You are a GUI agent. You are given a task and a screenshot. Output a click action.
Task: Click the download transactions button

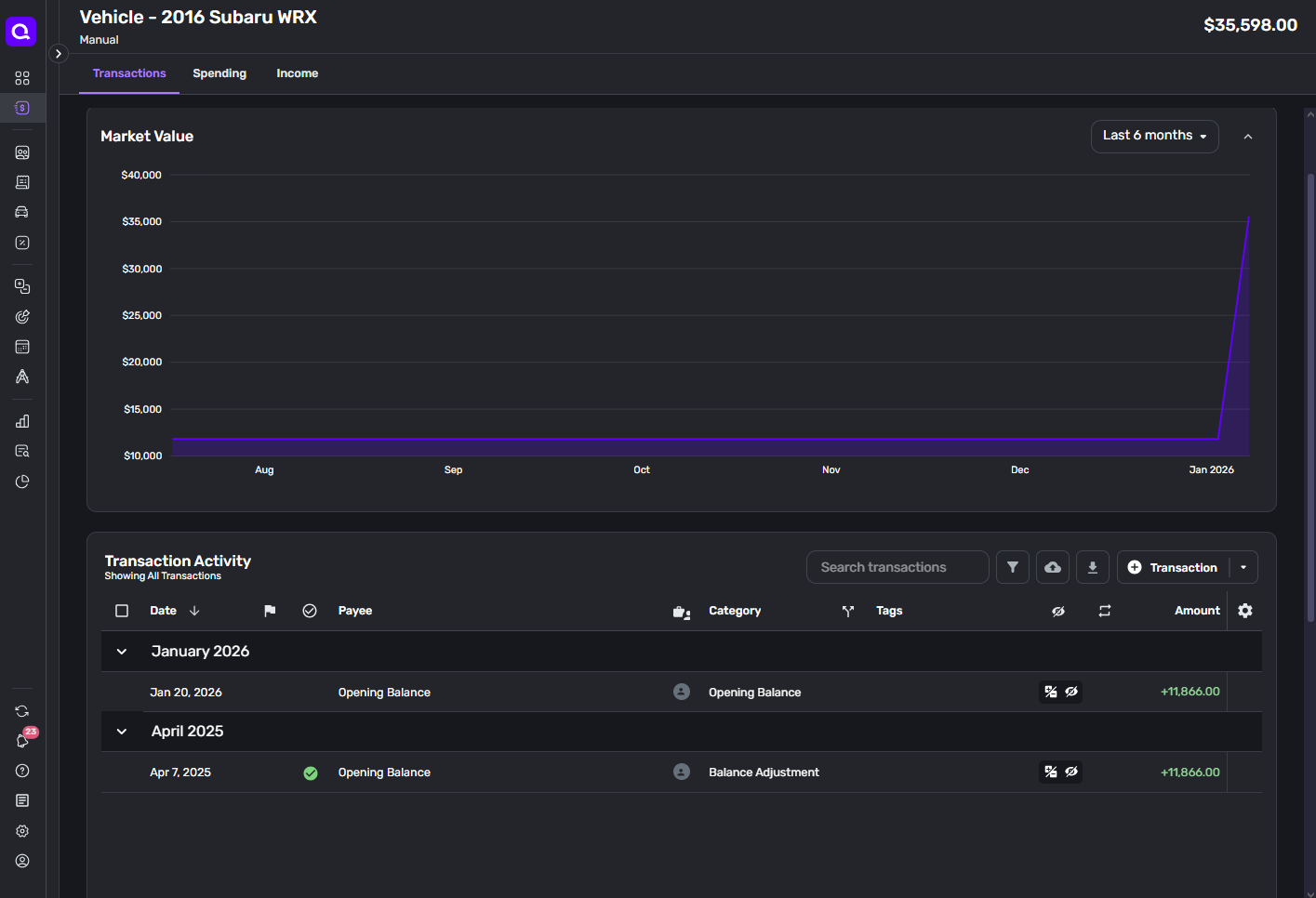click(x=1093, y=567)
